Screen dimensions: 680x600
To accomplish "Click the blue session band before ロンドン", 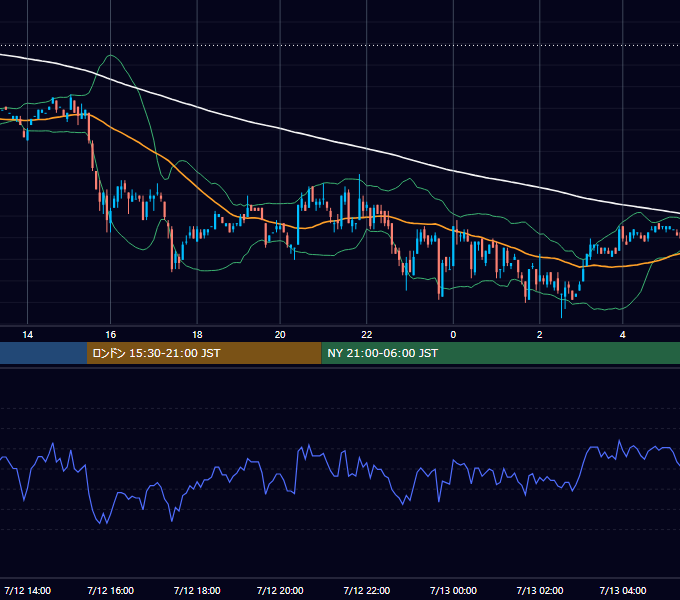I will pyautogui.click(x=43, y=353).
